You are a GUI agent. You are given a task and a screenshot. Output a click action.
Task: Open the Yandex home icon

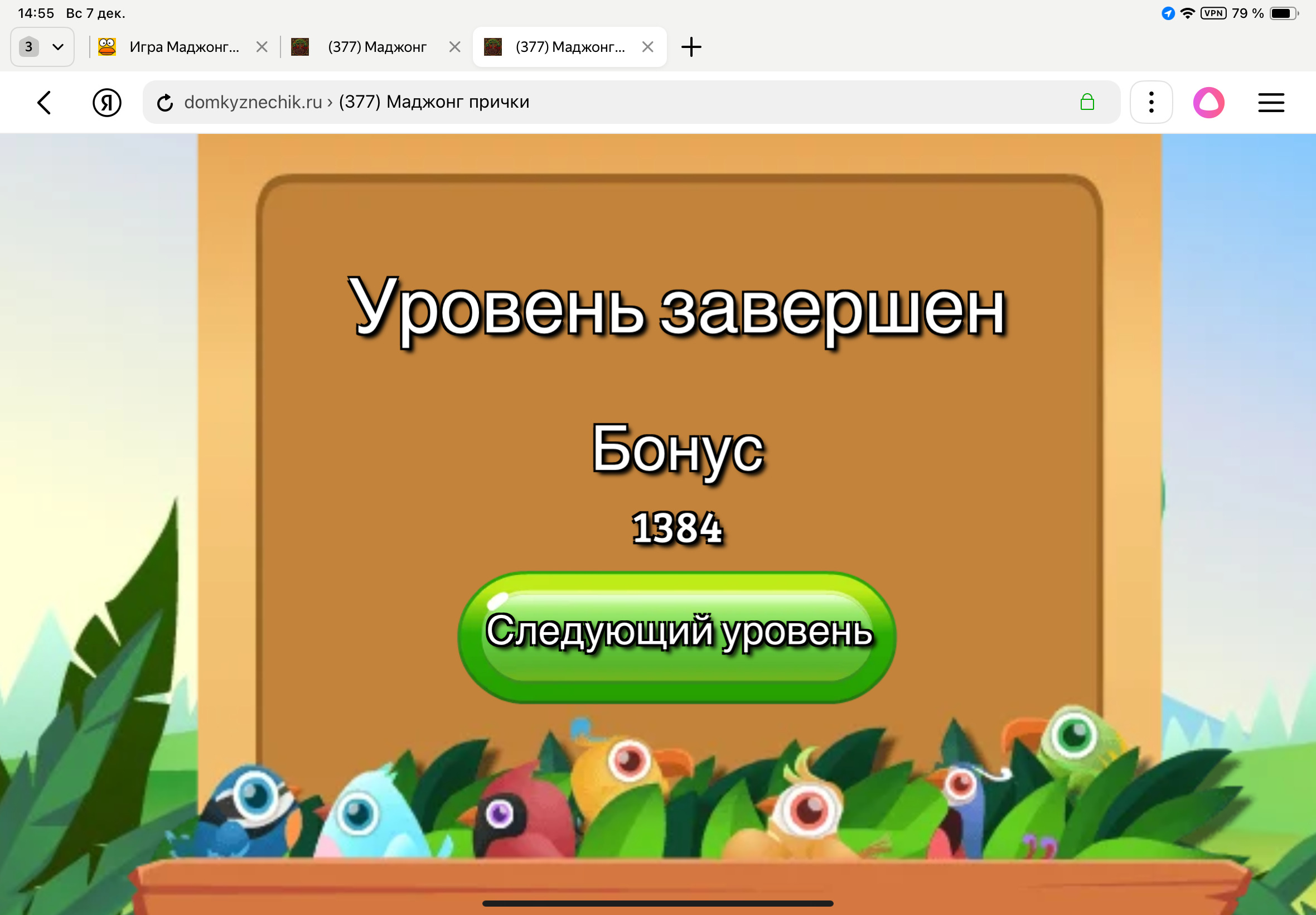[x=107, y=103]
